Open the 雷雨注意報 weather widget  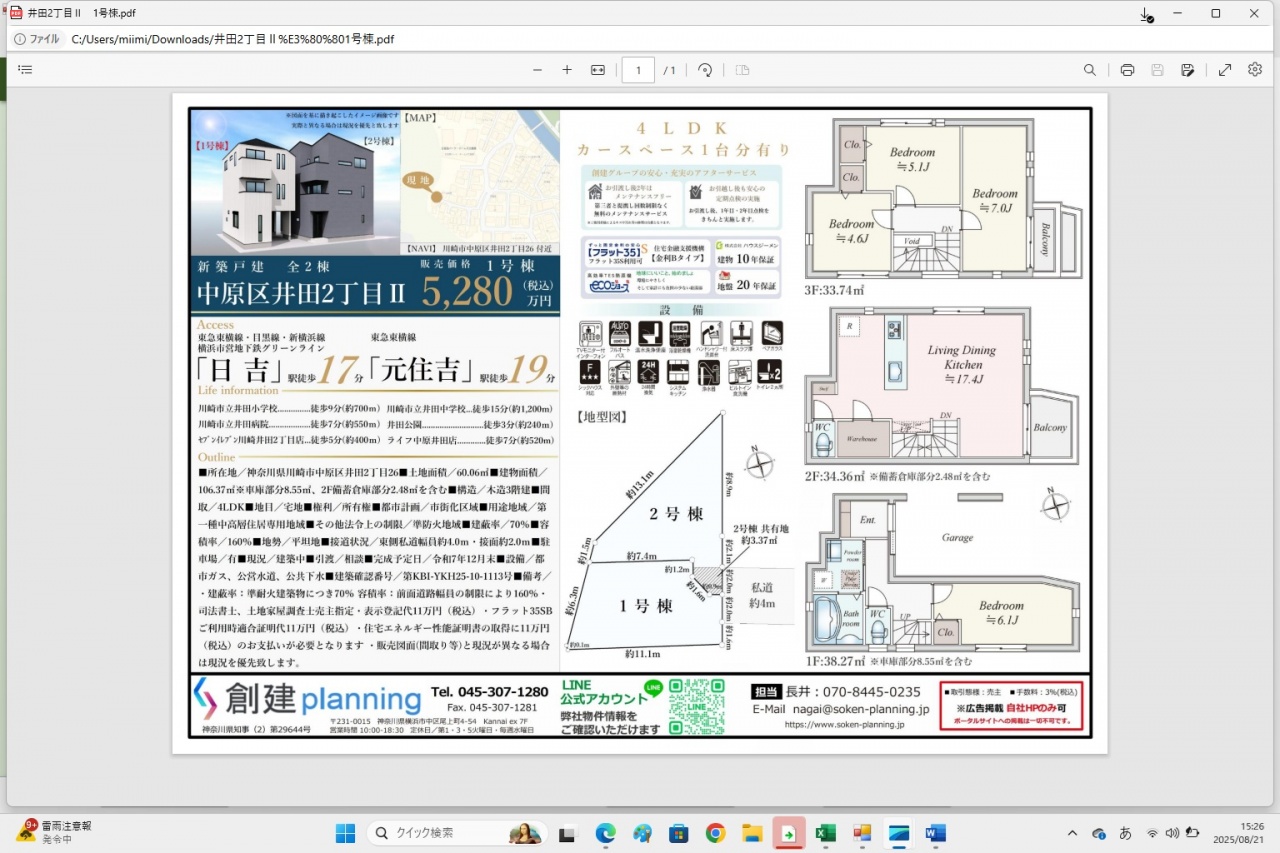tap(55, 832)
